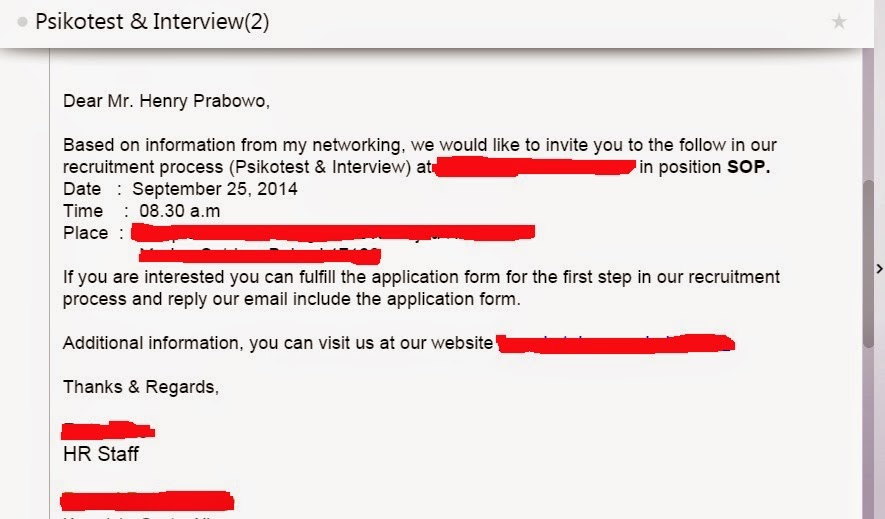
Task: Click scrollbar track below the thumb
Action: point(868,432)
